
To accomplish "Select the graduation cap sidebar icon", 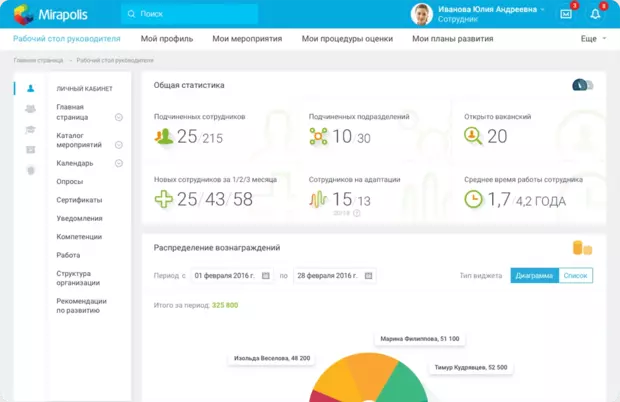I will coord(30,130).
